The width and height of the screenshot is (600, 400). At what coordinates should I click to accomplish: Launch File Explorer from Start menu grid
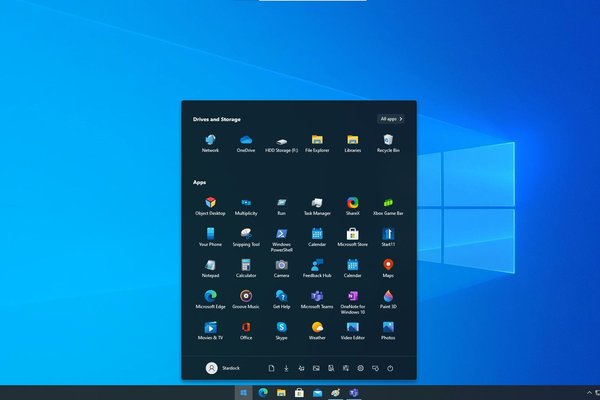(317, 144)
